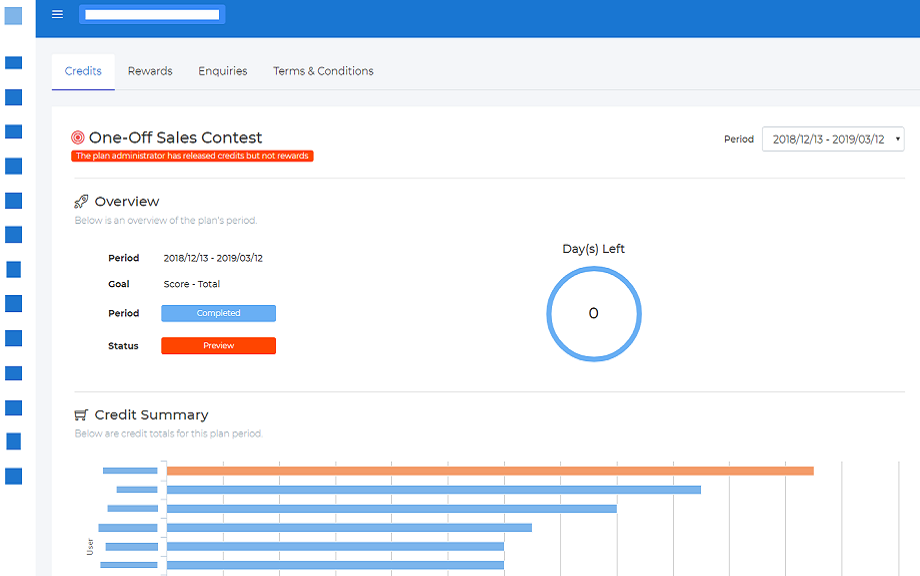Screen dimensions: 920x576
Task: Click the Day(s) Left progress circle
Action: (593, 313)
